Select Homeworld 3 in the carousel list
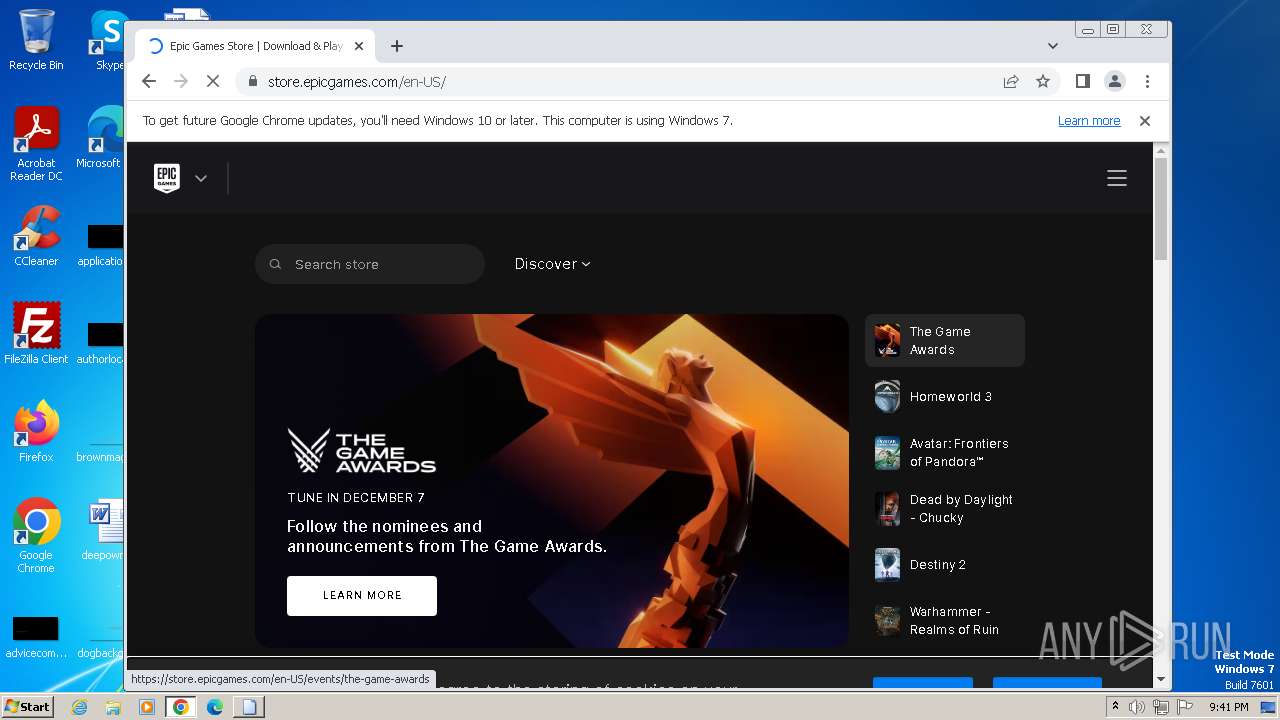The height and width of the screenshot is (720, 1280). (x=945, y=396)
